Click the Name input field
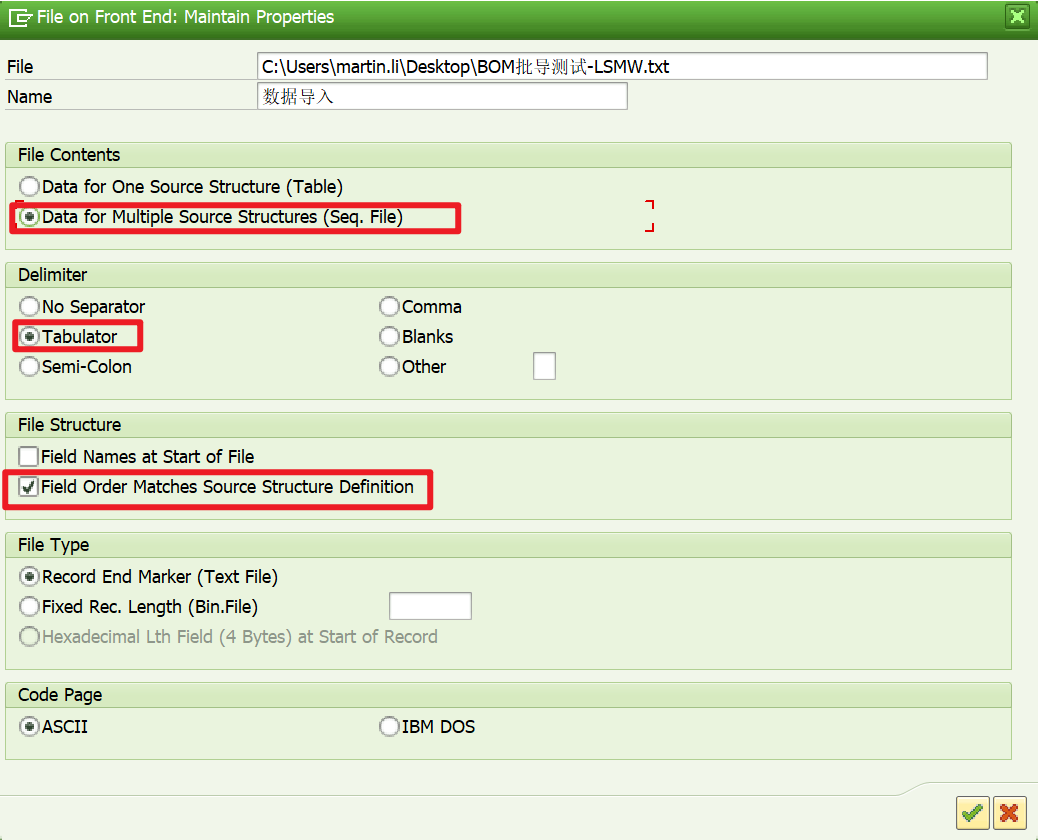The image size is (1038, 840). 442,96
